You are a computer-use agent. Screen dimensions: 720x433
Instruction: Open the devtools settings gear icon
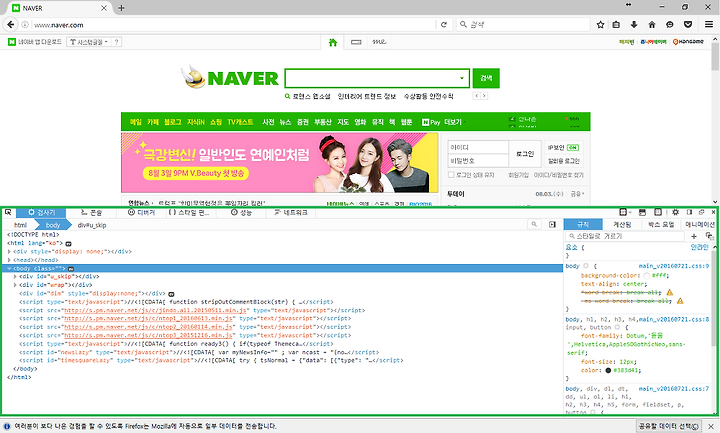675,212
